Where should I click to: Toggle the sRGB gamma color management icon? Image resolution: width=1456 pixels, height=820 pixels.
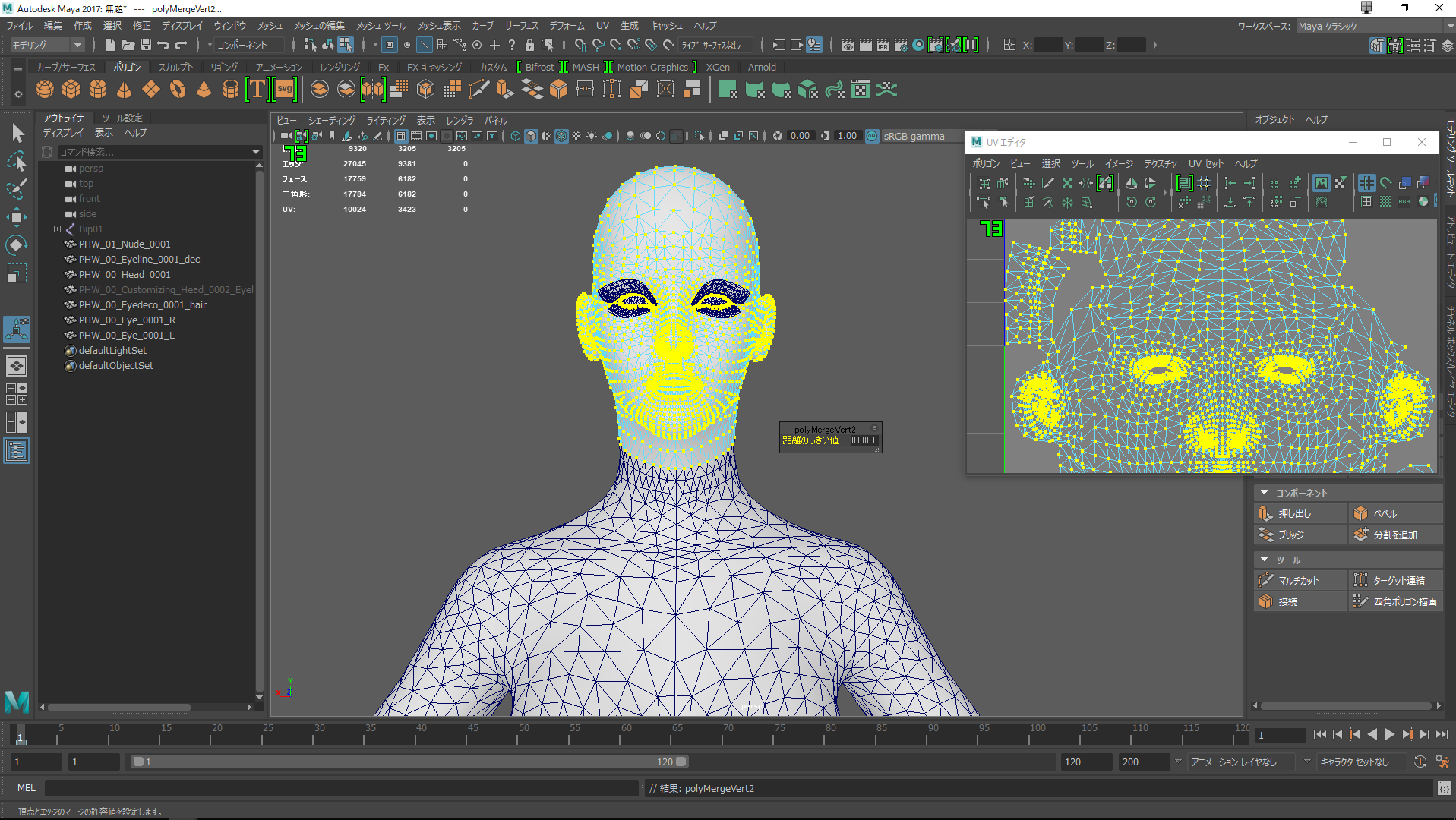(872, 136)
